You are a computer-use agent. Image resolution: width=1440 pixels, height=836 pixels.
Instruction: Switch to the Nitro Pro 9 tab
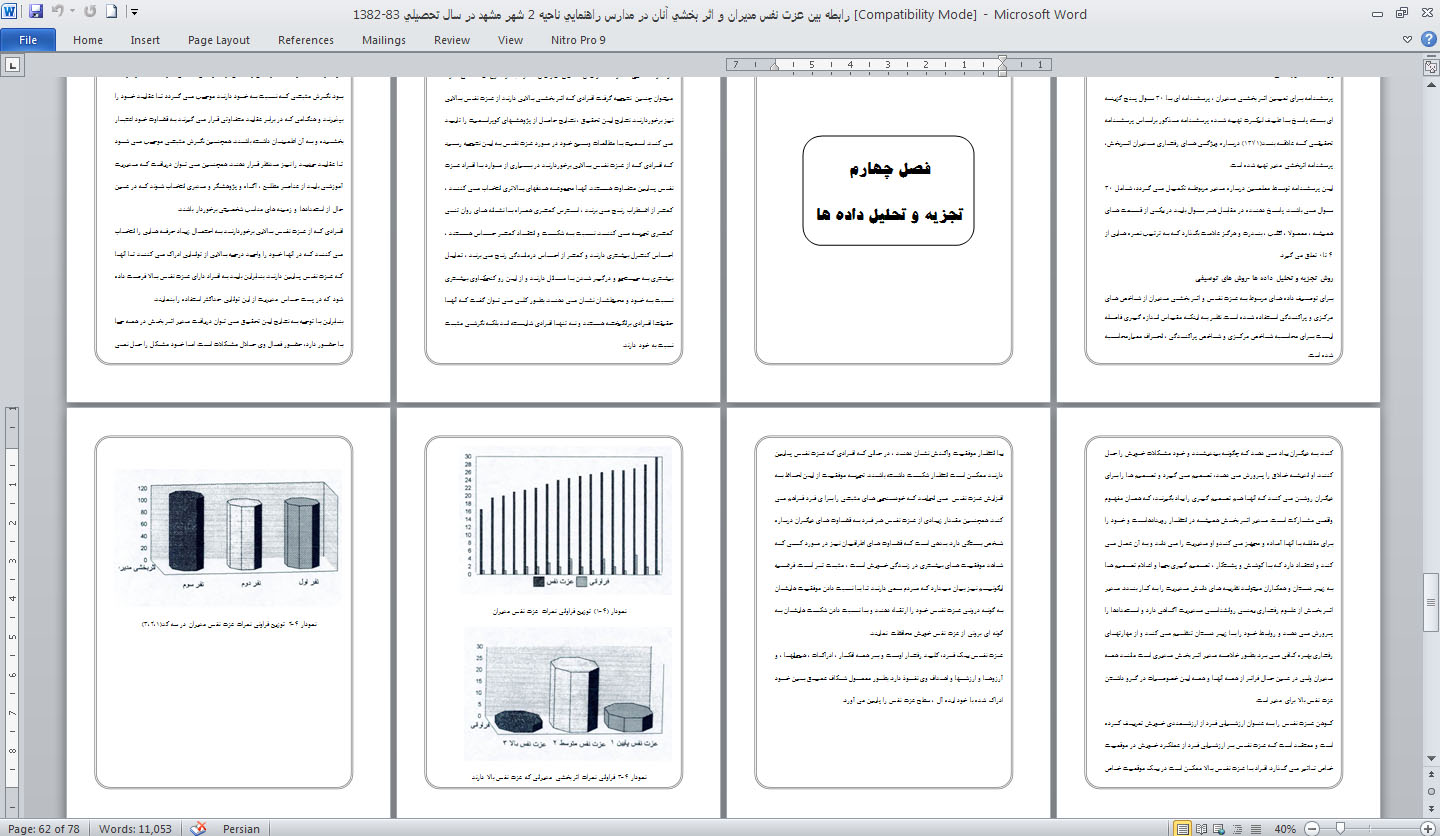(x=577, y=40)
